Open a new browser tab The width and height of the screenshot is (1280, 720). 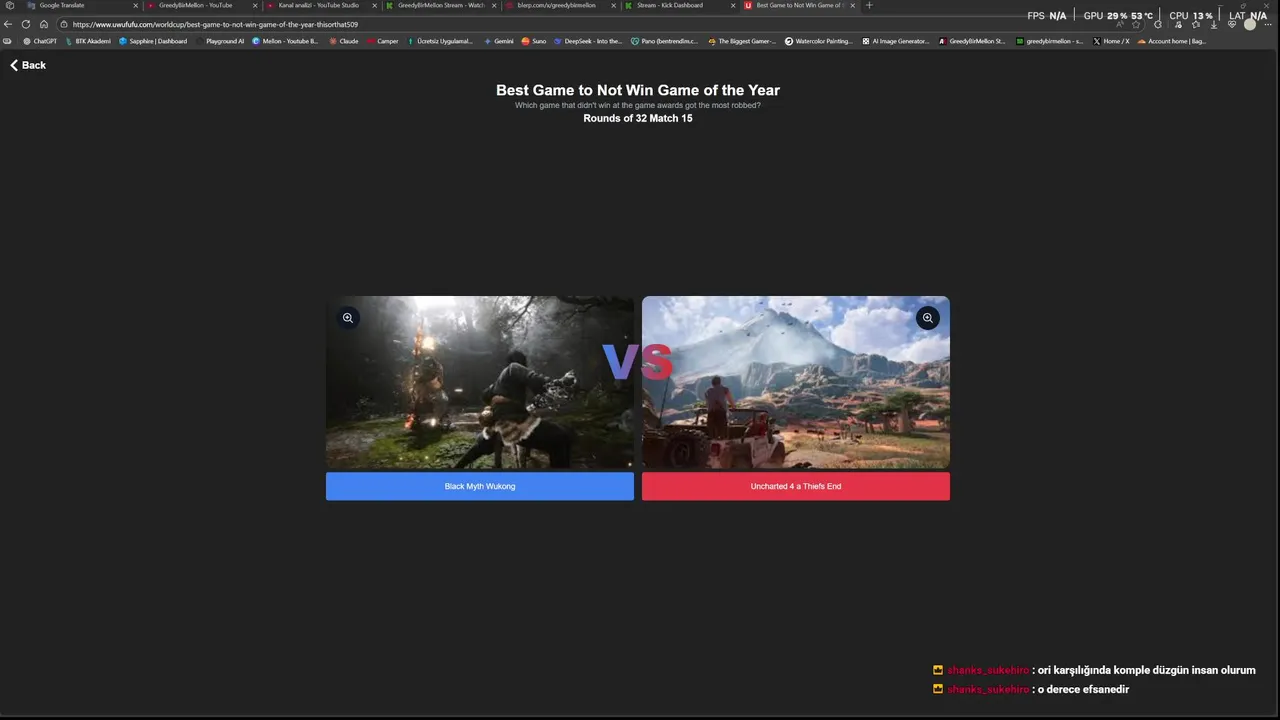[x=869, y=5]
